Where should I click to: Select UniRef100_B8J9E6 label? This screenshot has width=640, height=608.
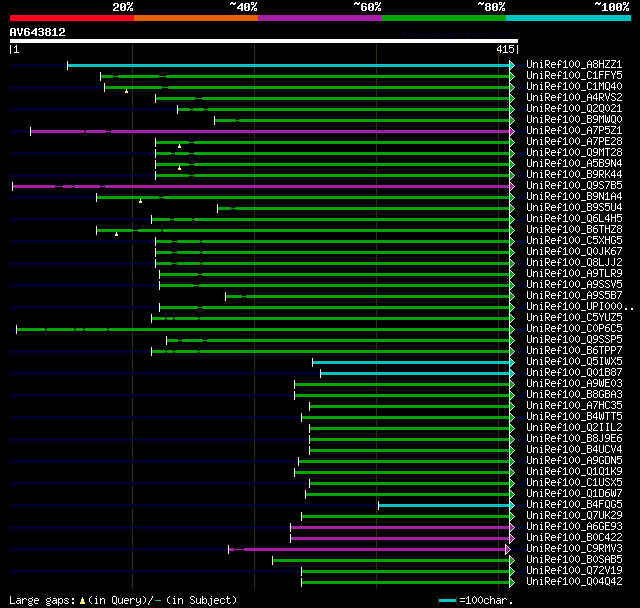pos(574,439)
